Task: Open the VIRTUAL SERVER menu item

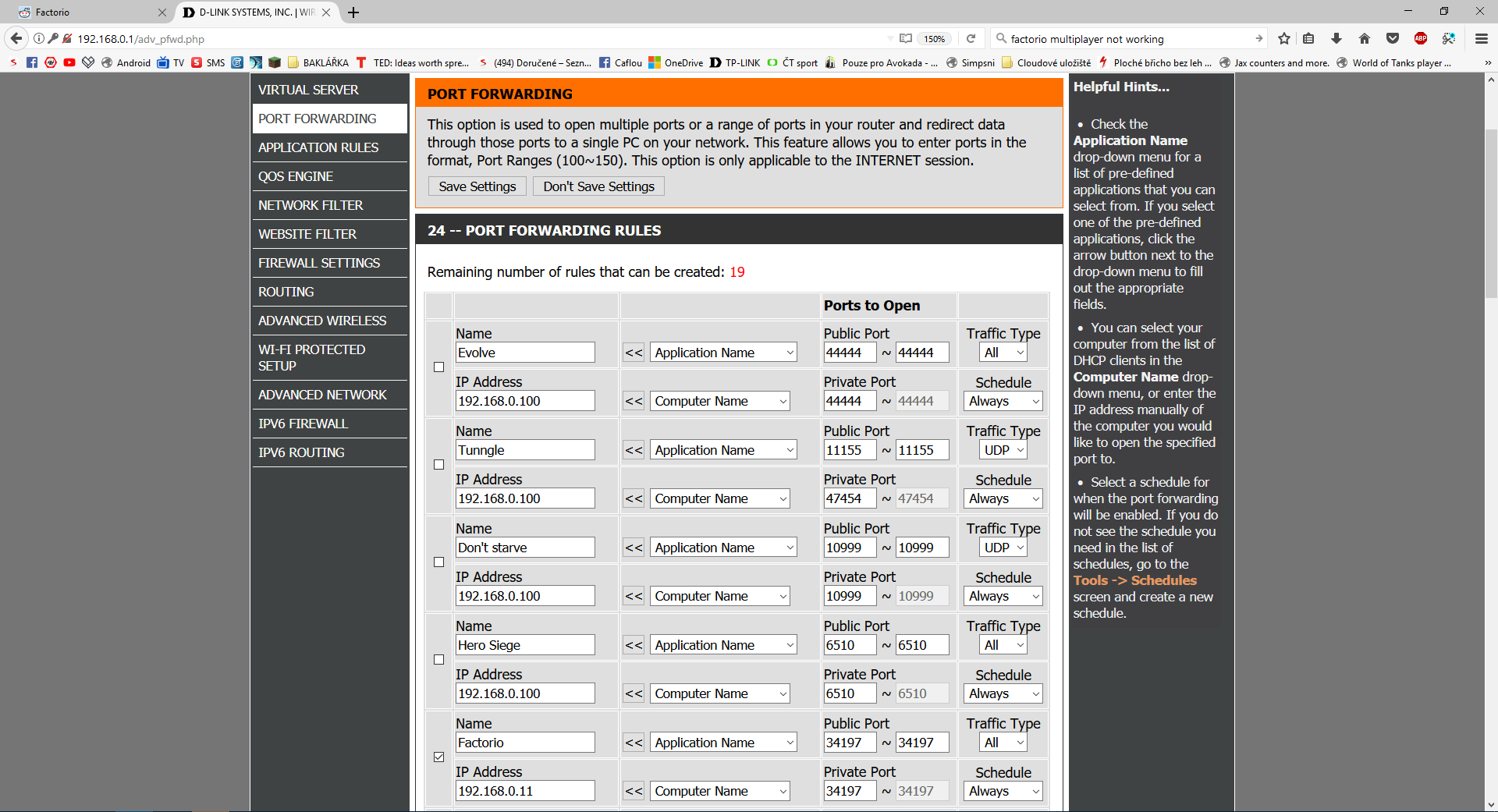Action: point(329,90)
